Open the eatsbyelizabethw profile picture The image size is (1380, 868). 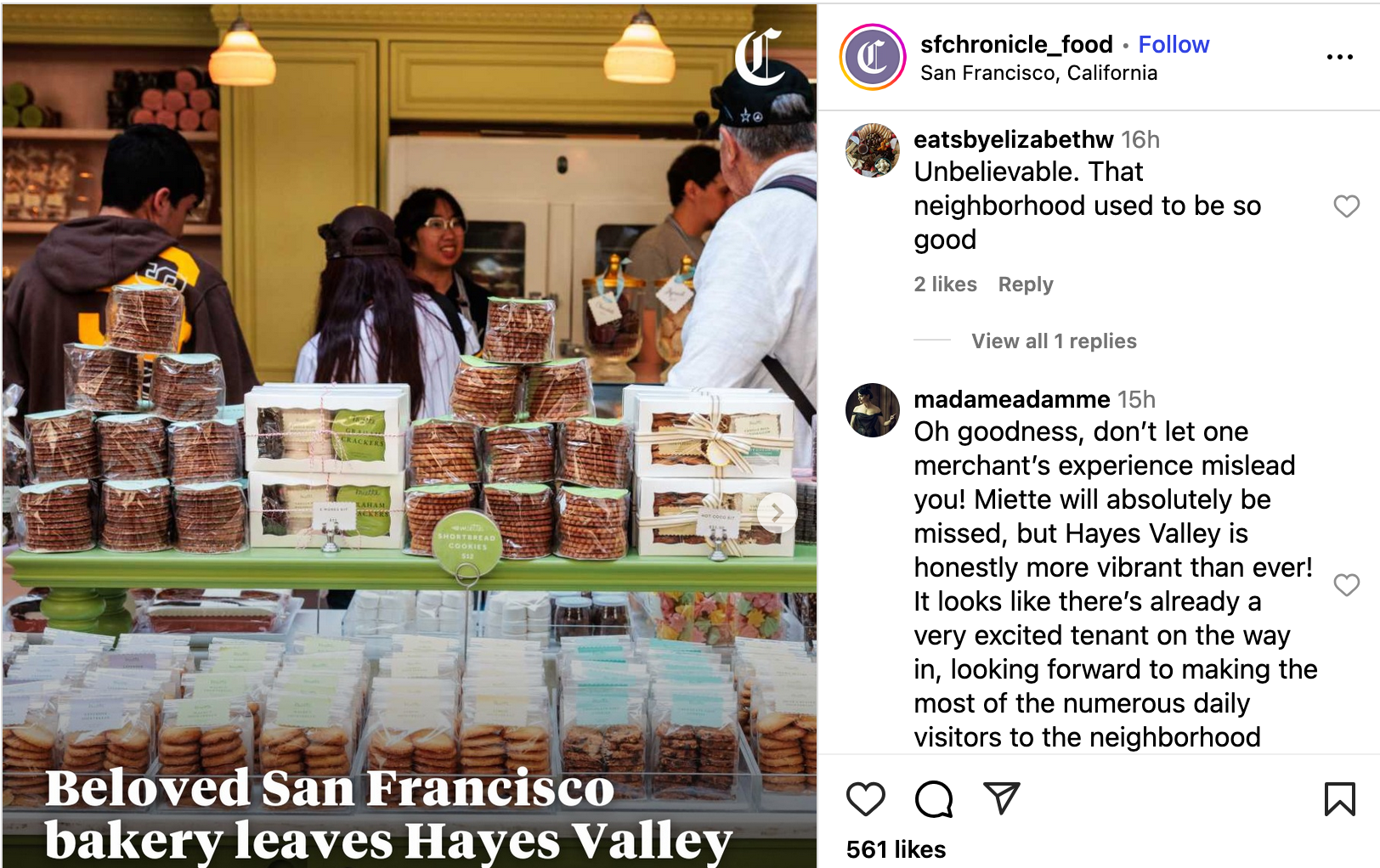[872, 150]
